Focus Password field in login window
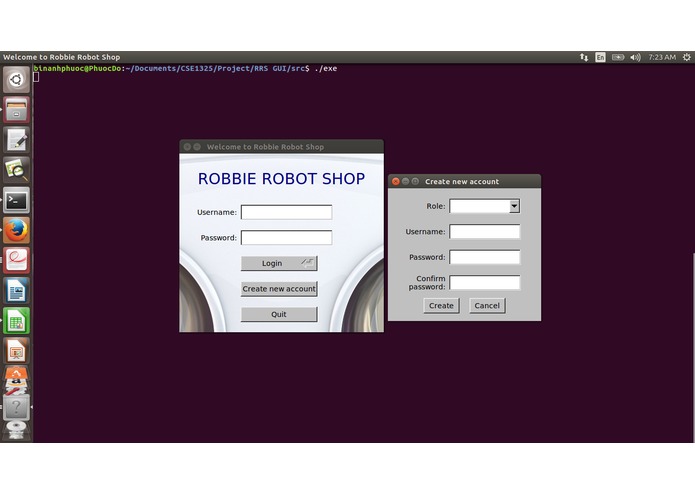Viewport: 695px width, 494px height. pos(286,237)
